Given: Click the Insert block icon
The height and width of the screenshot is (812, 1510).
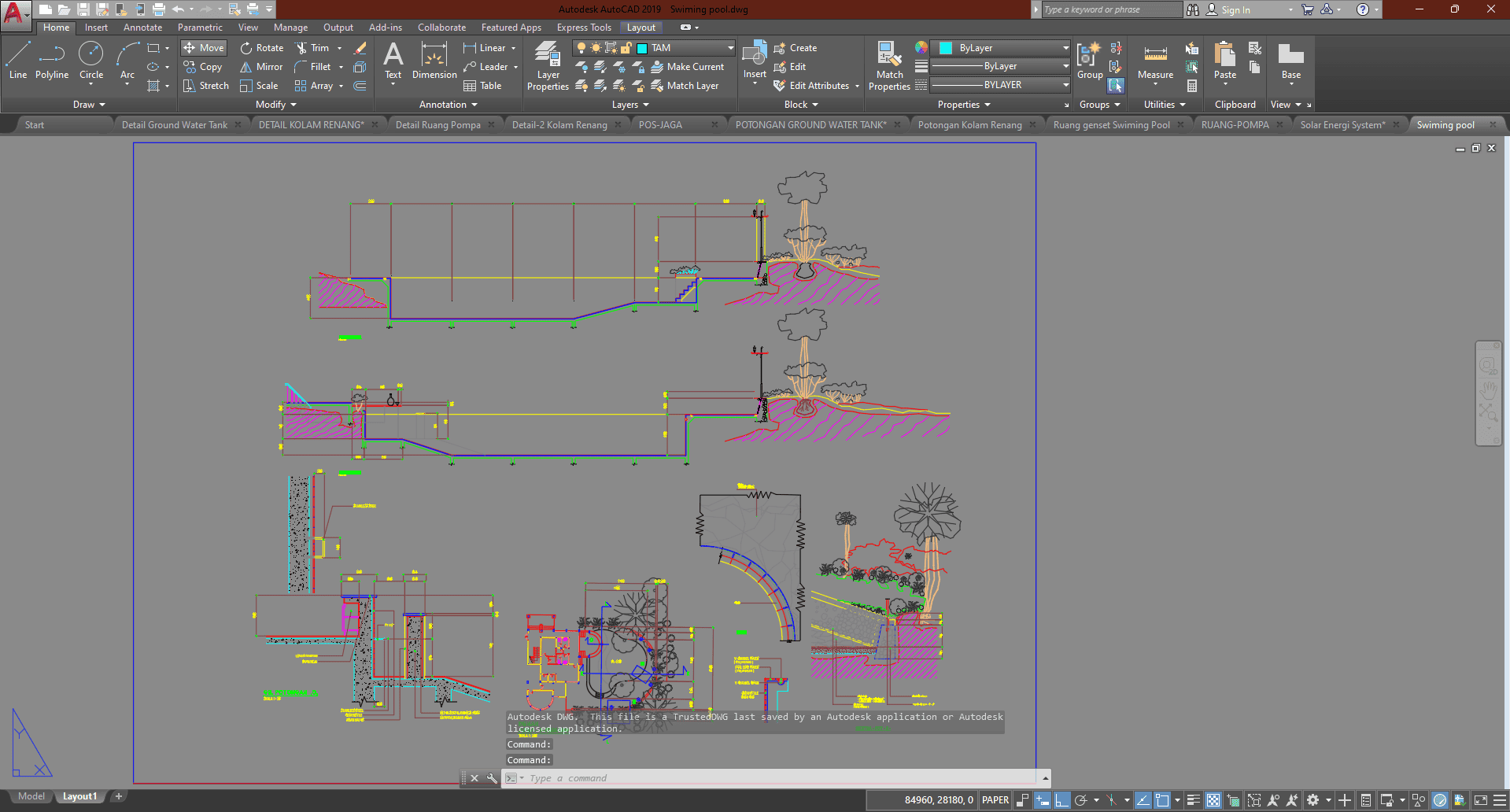Looking at the screenshot, I should pyautogui.click(x=755, y=57).
